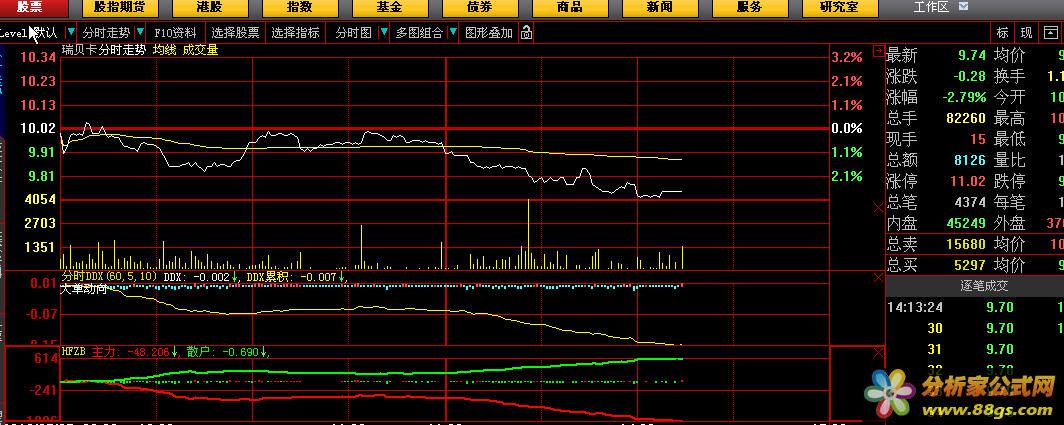Click the panel toggle icon right of 现
Image resolution: width=1064 pixels, height=425 pixels.
click(x=1050, y=33)
